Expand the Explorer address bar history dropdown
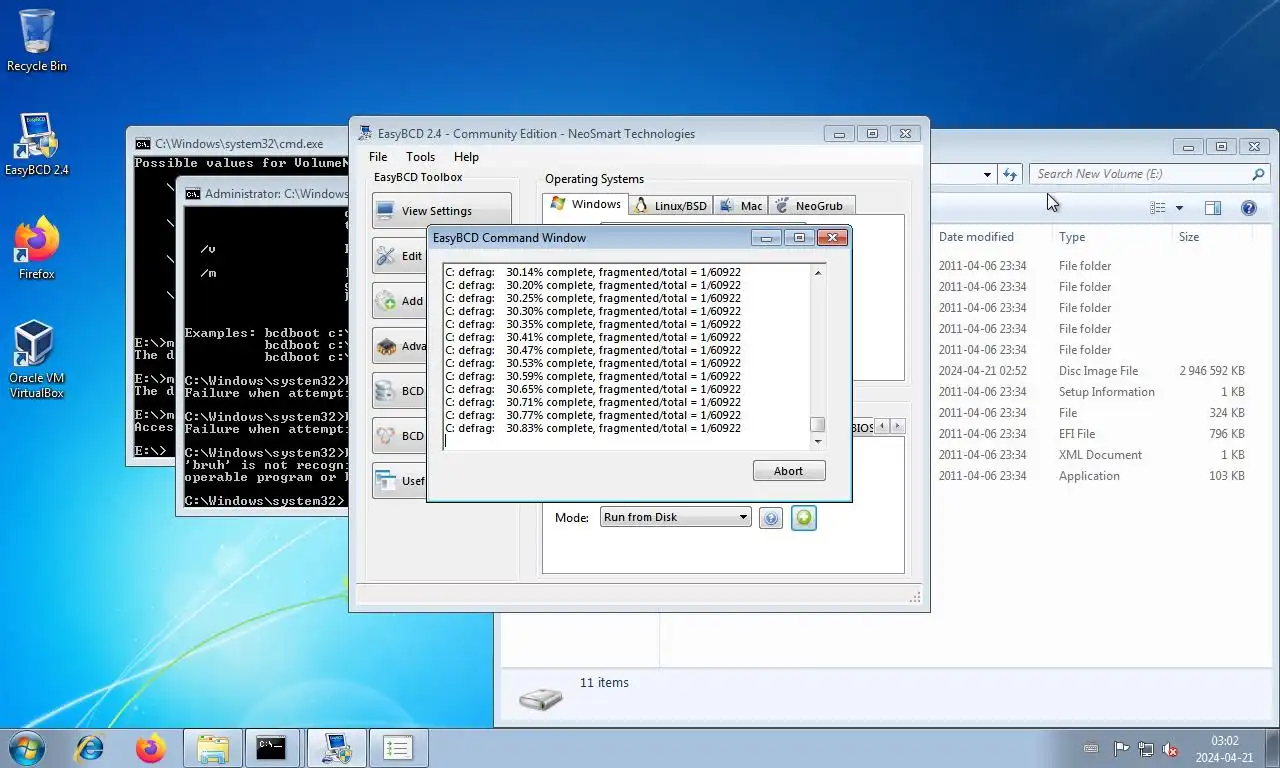Screen dimensions: 1280x768 point(987,174)
